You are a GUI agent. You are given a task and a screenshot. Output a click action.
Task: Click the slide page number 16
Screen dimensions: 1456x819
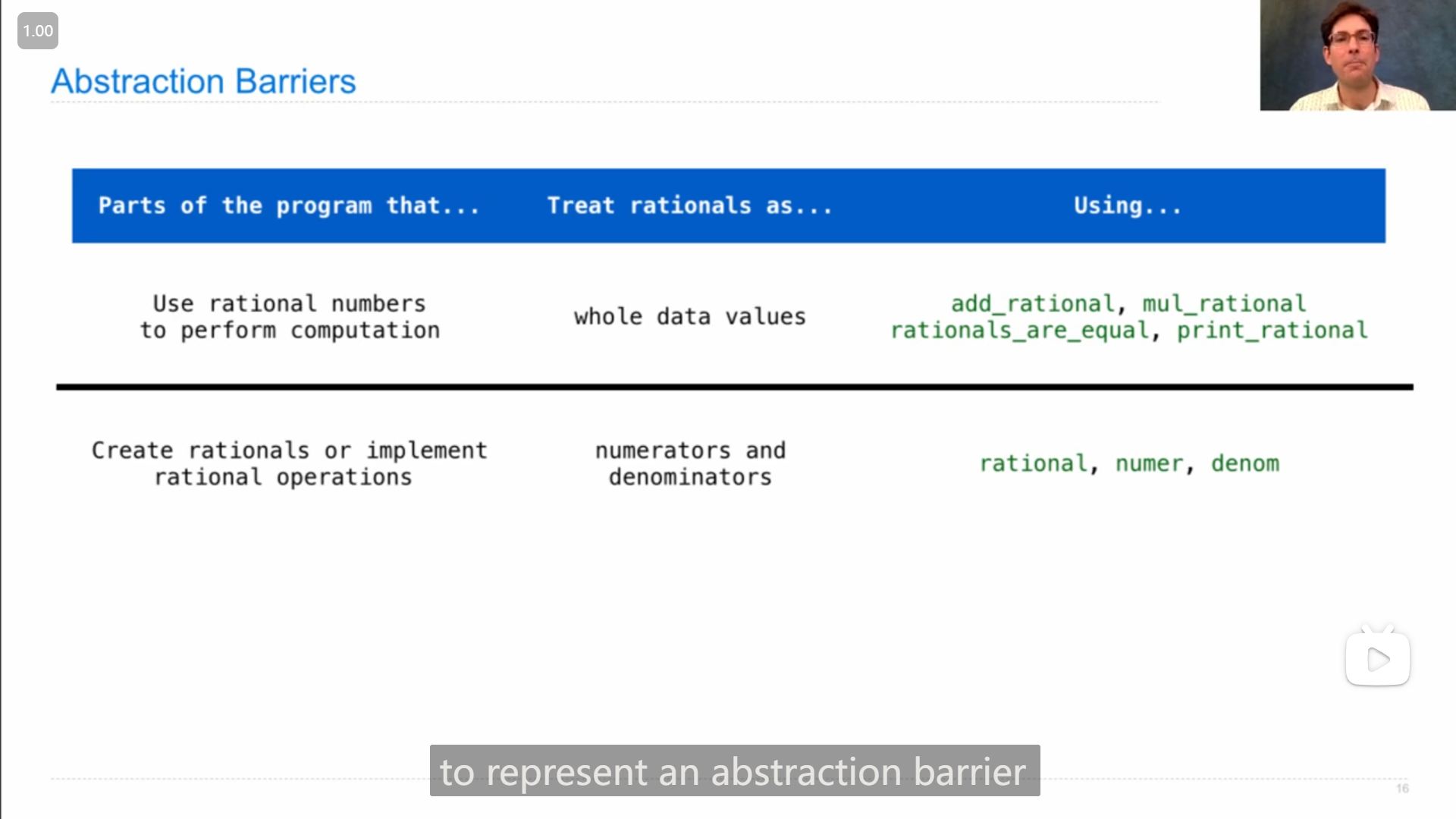click(x=1402, y=789)
